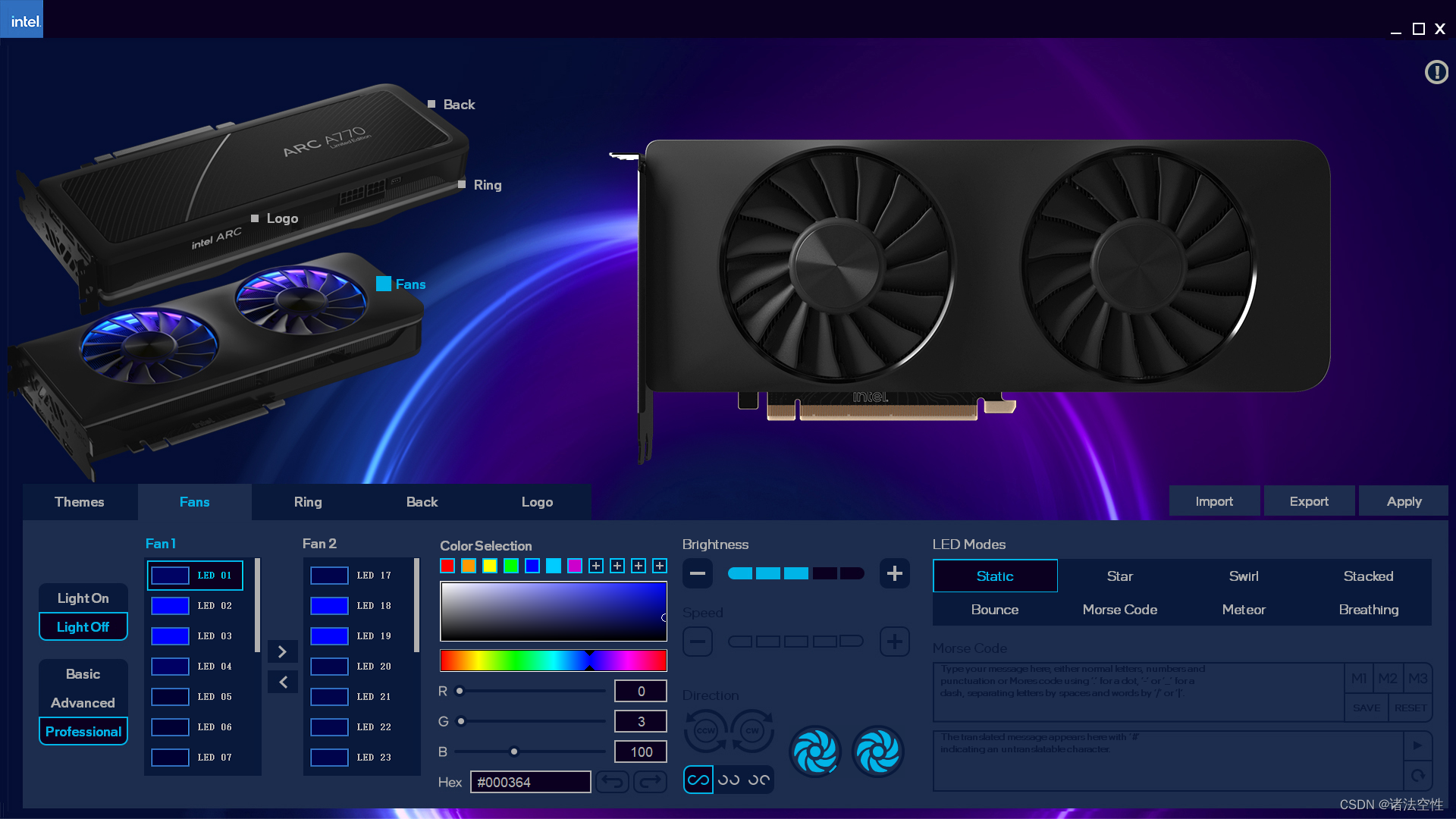Screen dimensions: 1456x819
Task: Add custom color in first plus swatch
Action: click(x=596, y=566)
